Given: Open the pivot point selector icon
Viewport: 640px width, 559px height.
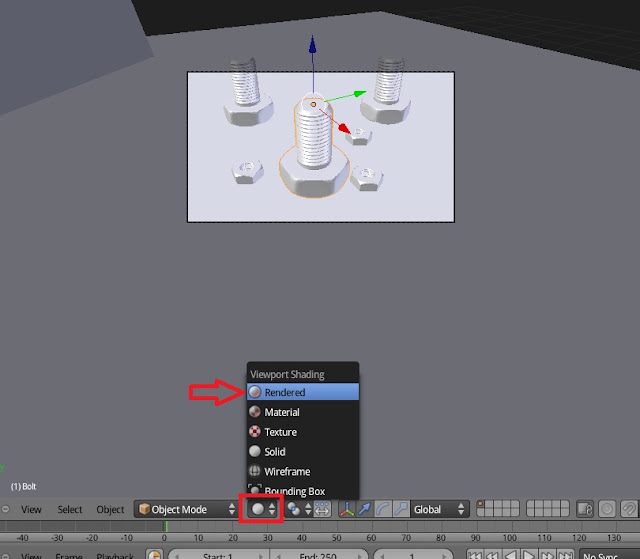Looking at the screenshot, I should tap(298, 509).
